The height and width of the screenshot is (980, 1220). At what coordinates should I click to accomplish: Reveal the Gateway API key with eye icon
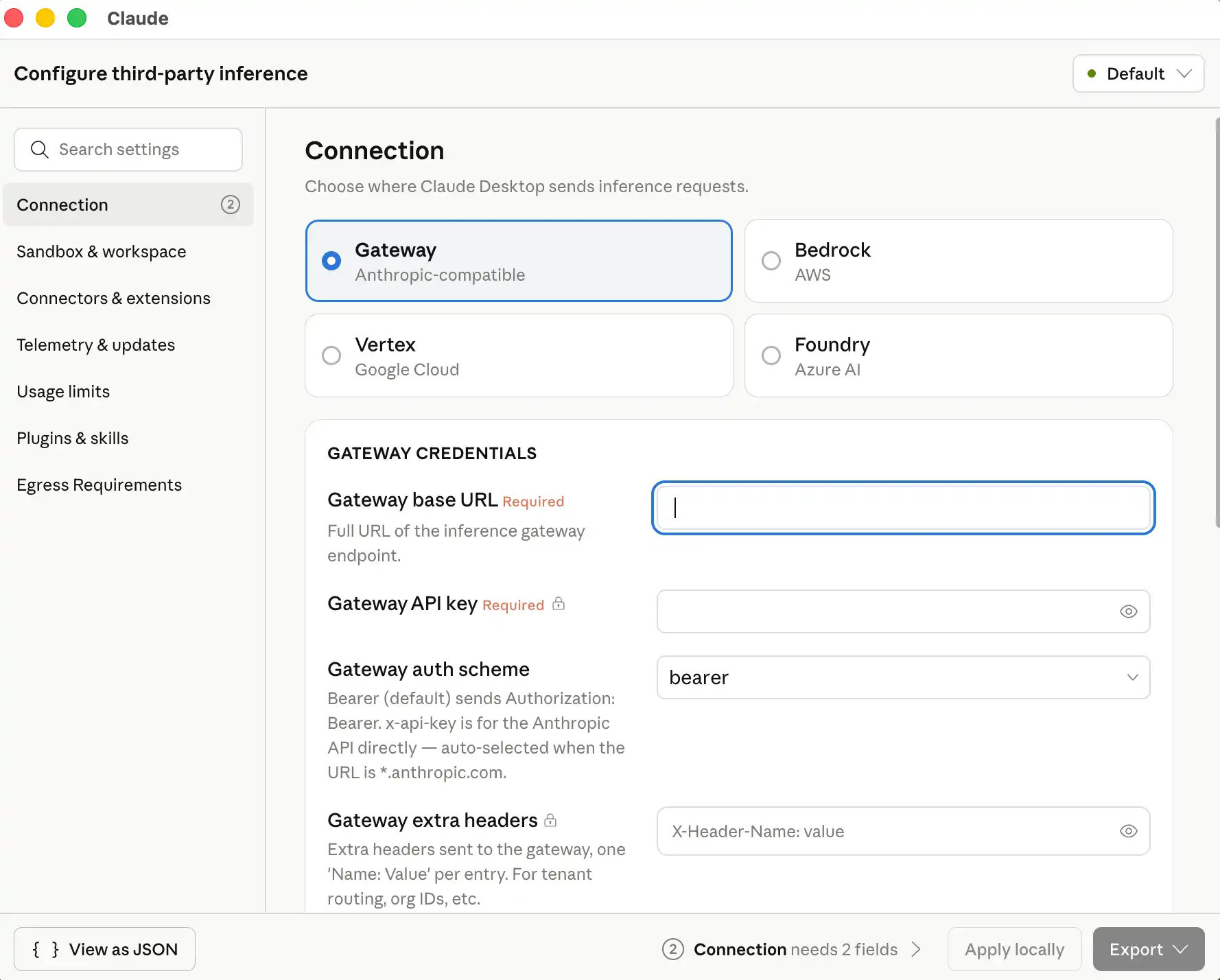[x=1128, y=611]
